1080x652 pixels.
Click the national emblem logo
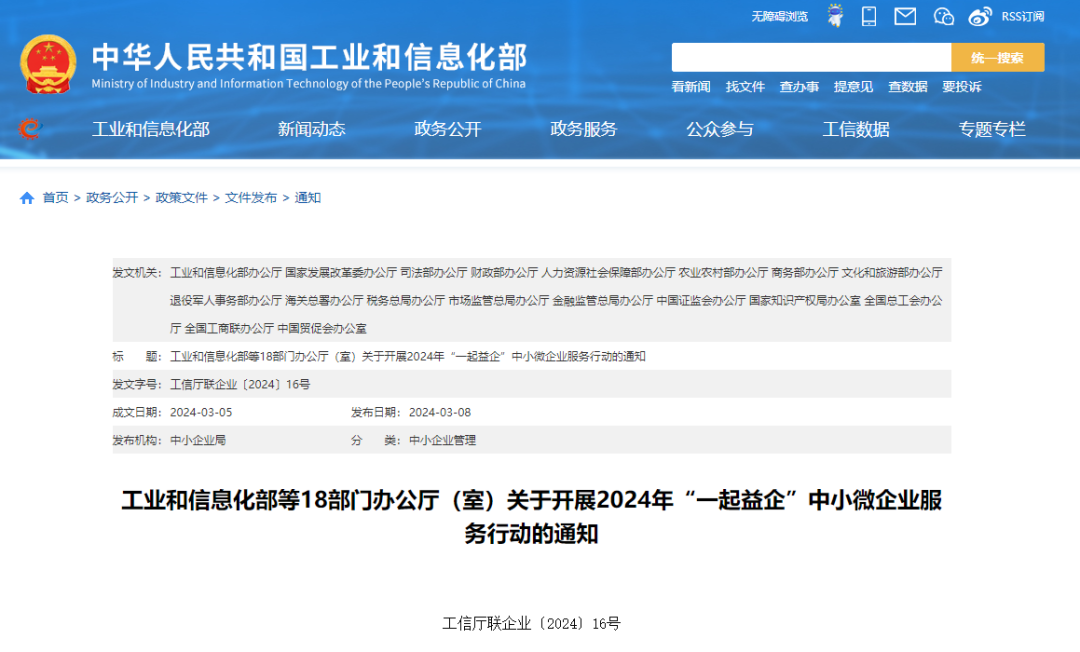point(47,64)
